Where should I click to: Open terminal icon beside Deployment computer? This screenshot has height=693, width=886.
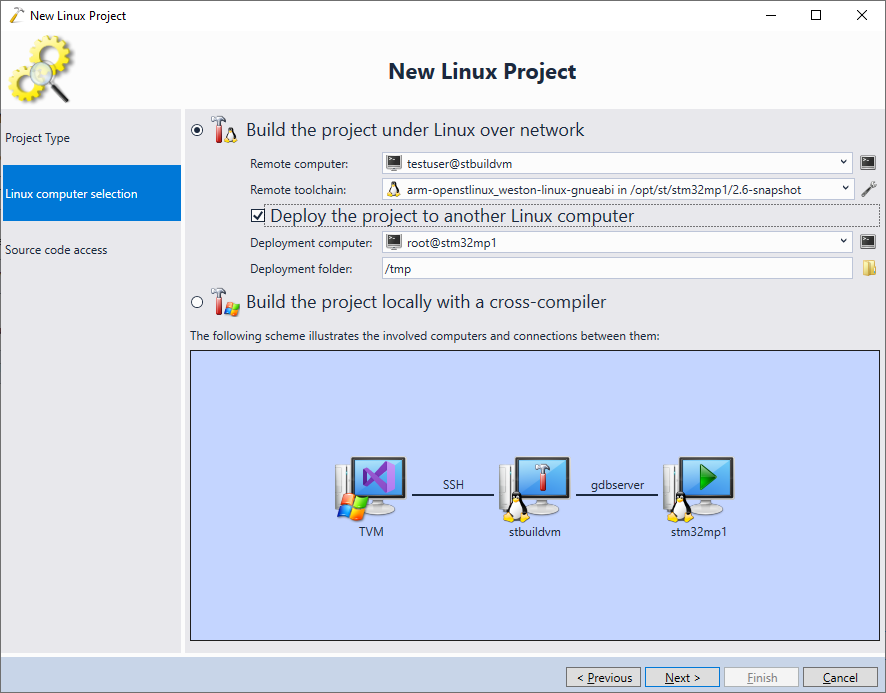point(868,242)
